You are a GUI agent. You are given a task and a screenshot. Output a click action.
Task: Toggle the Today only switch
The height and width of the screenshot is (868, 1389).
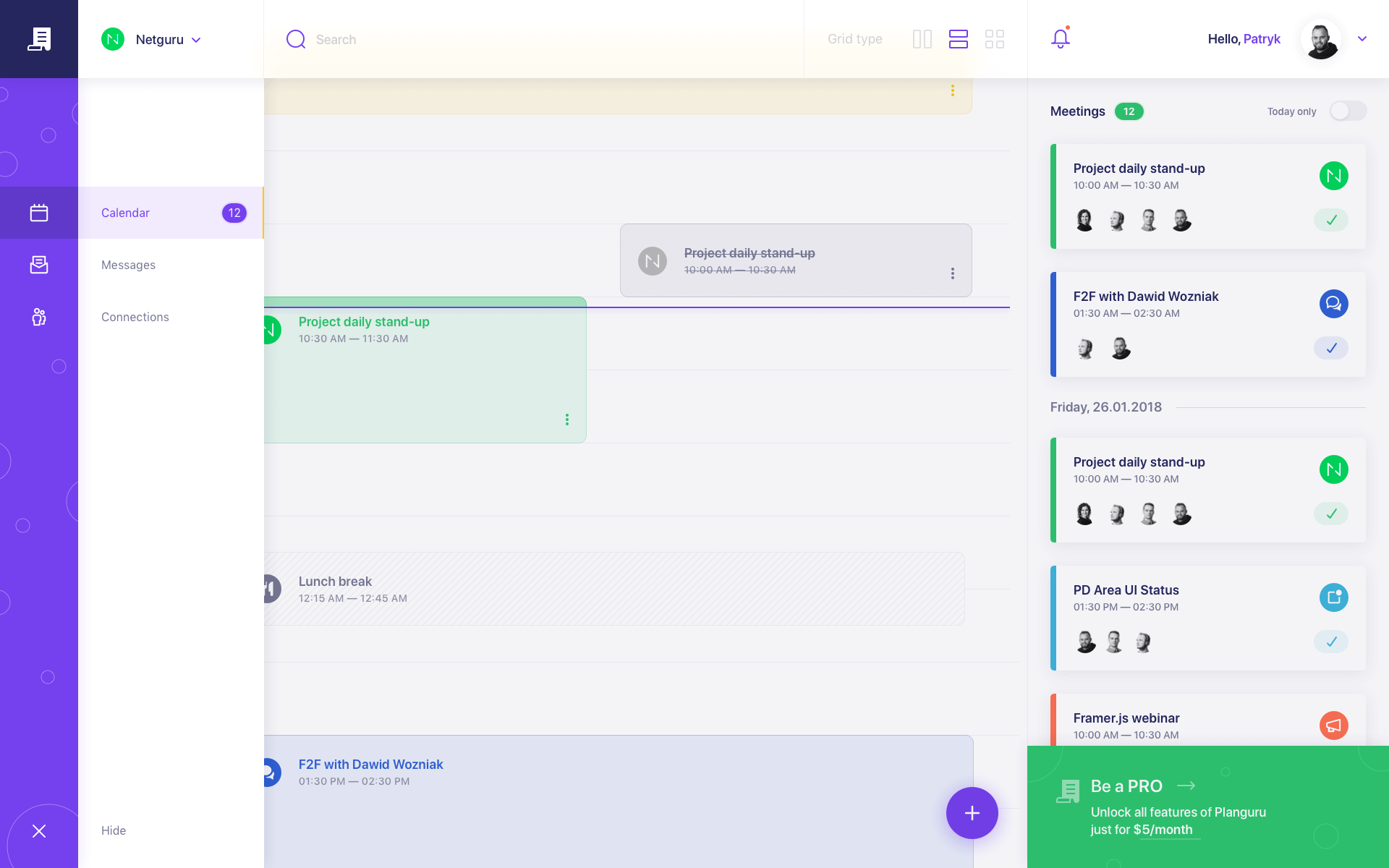pos(1348,111)
